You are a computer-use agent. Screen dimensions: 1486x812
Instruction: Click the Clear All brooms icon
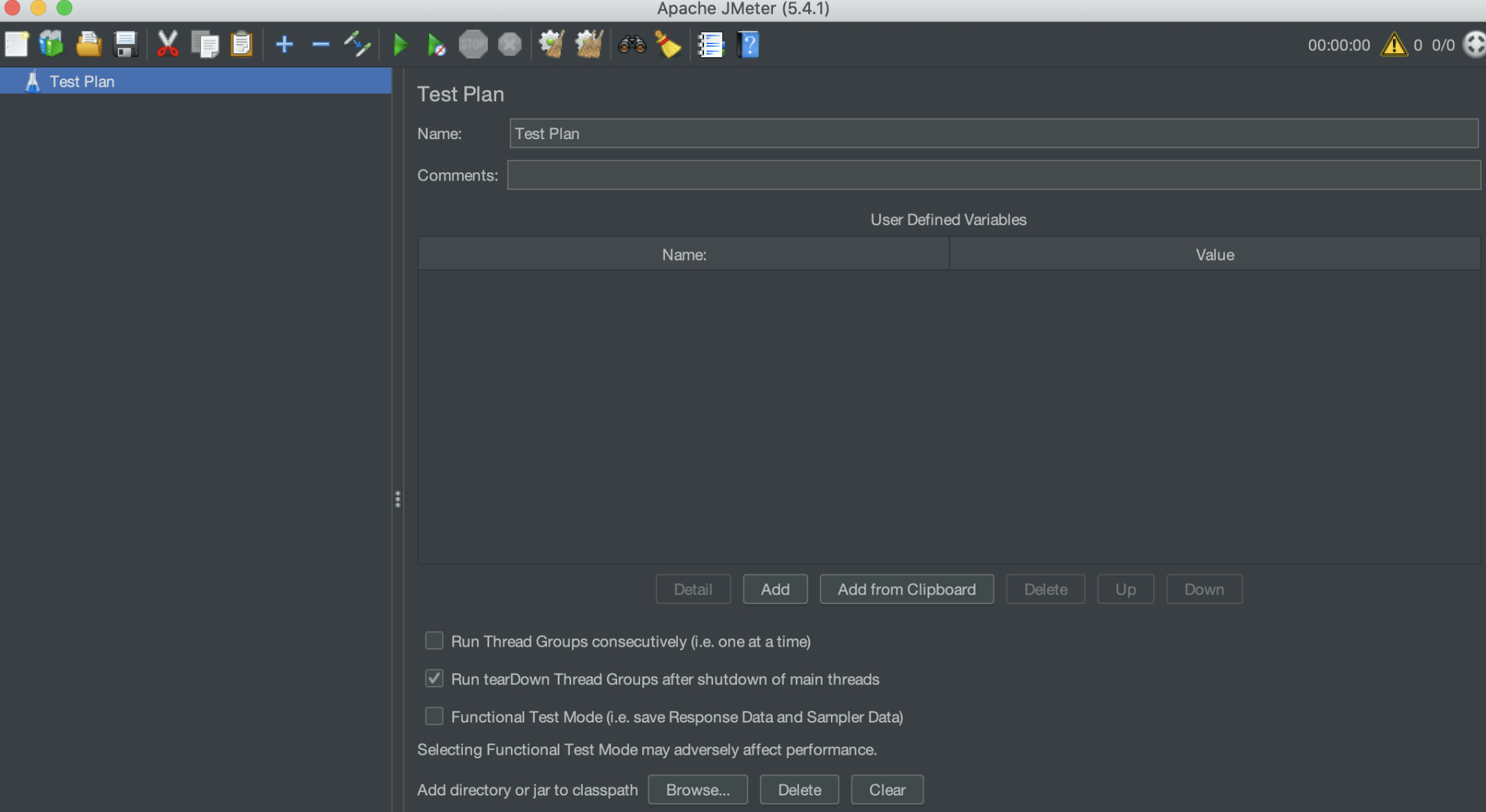589,45
